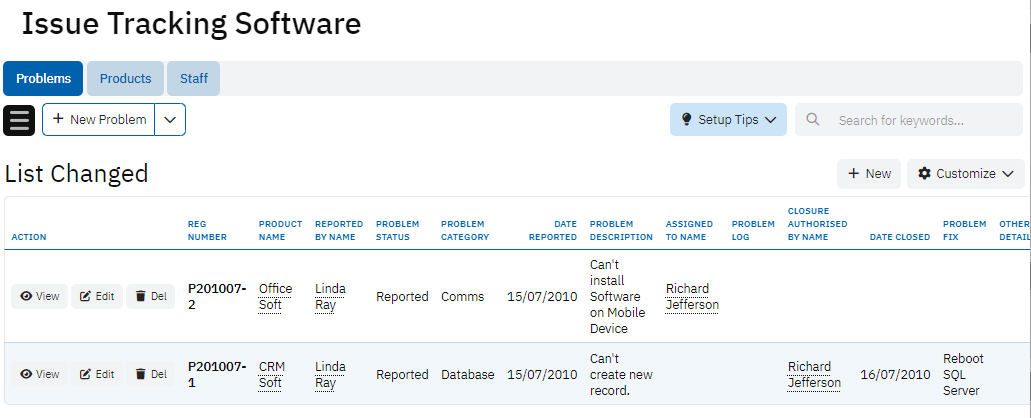Open the CRM Soft product link
The width and height of the screenshot is (1031, 418).
coord(271,374)
